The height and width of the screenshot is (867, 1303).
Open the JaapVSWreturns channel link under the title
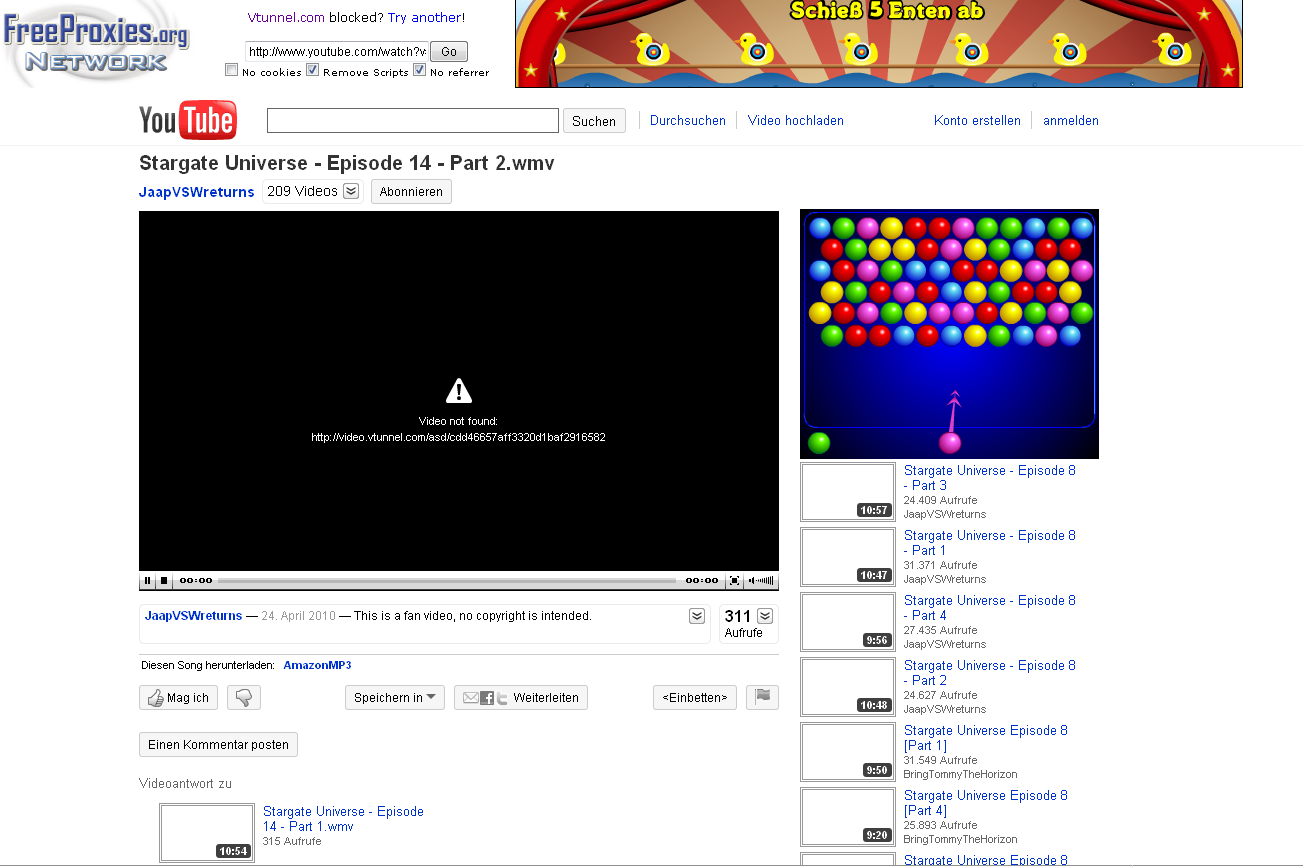197,192
